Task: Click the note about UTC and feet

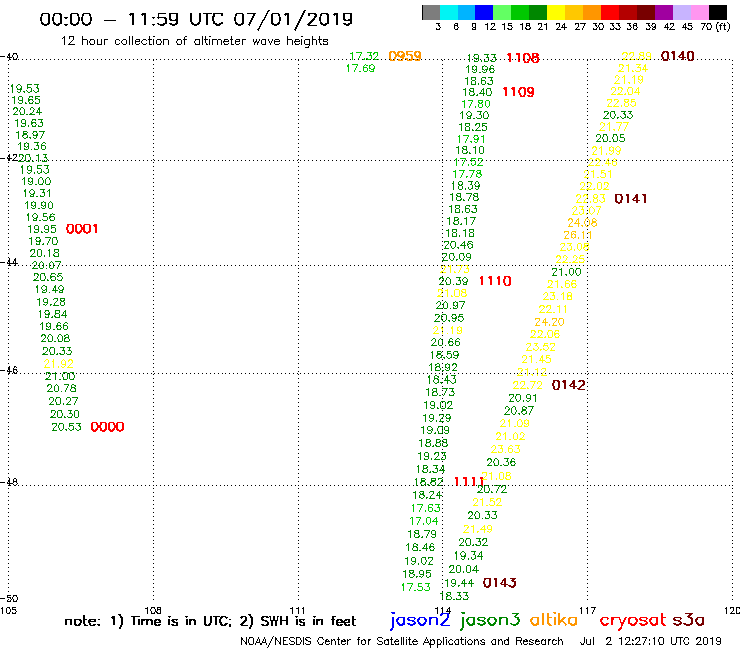Action: [x=210, y=621]
